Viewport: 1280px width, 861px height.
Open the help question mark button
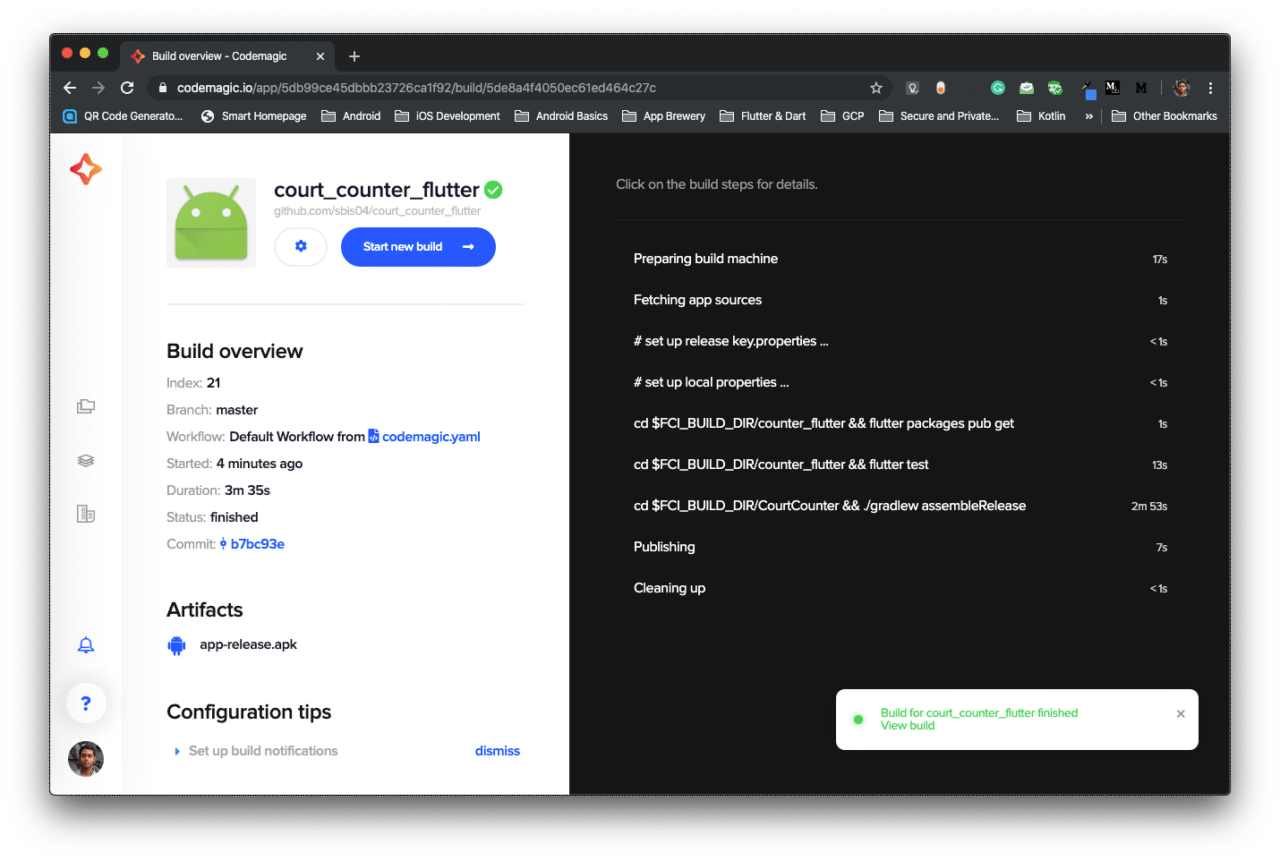pyautogui.click(x=86, y=703)
